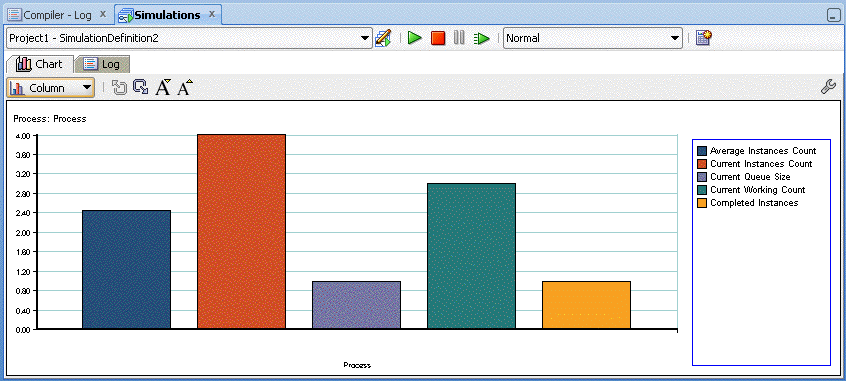The image size is (846, 381).
Task: Switch to the Log tab
Action: click(x=102, y=64)
